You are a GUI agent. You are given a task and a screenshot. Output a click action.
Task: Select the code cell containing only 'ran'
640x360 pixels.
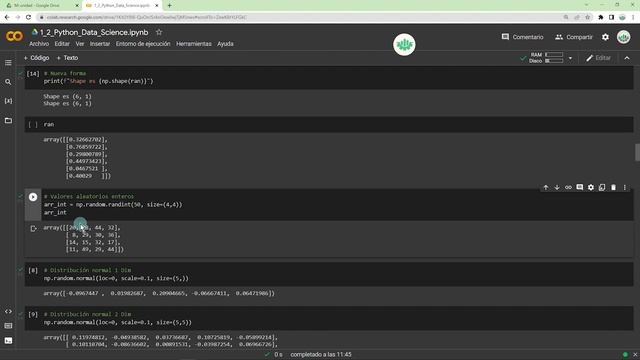(x=329, y=124)
